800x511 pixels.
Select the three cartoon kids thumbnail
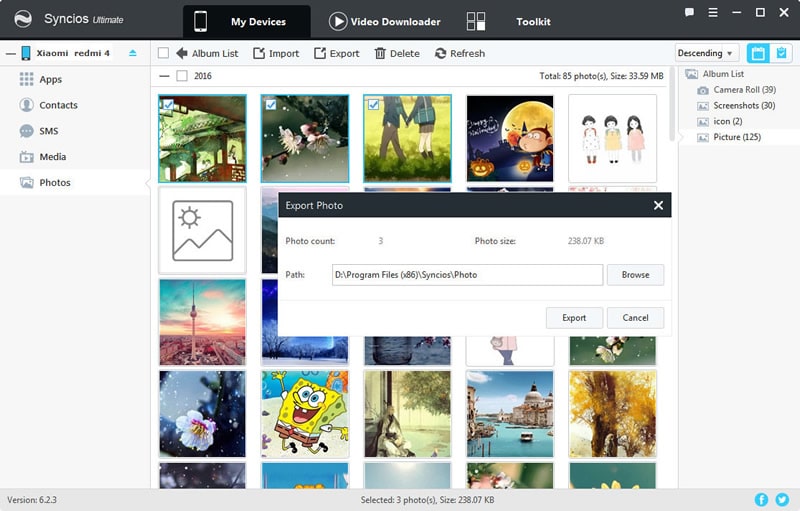612,138
